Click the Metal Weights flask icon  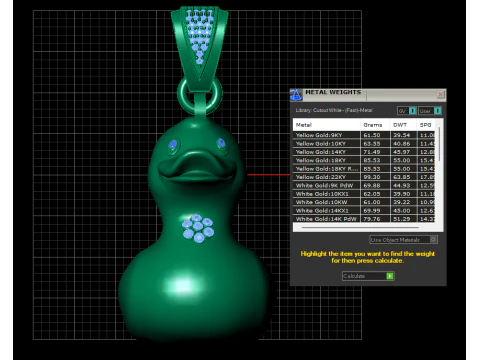coord(296,95)
